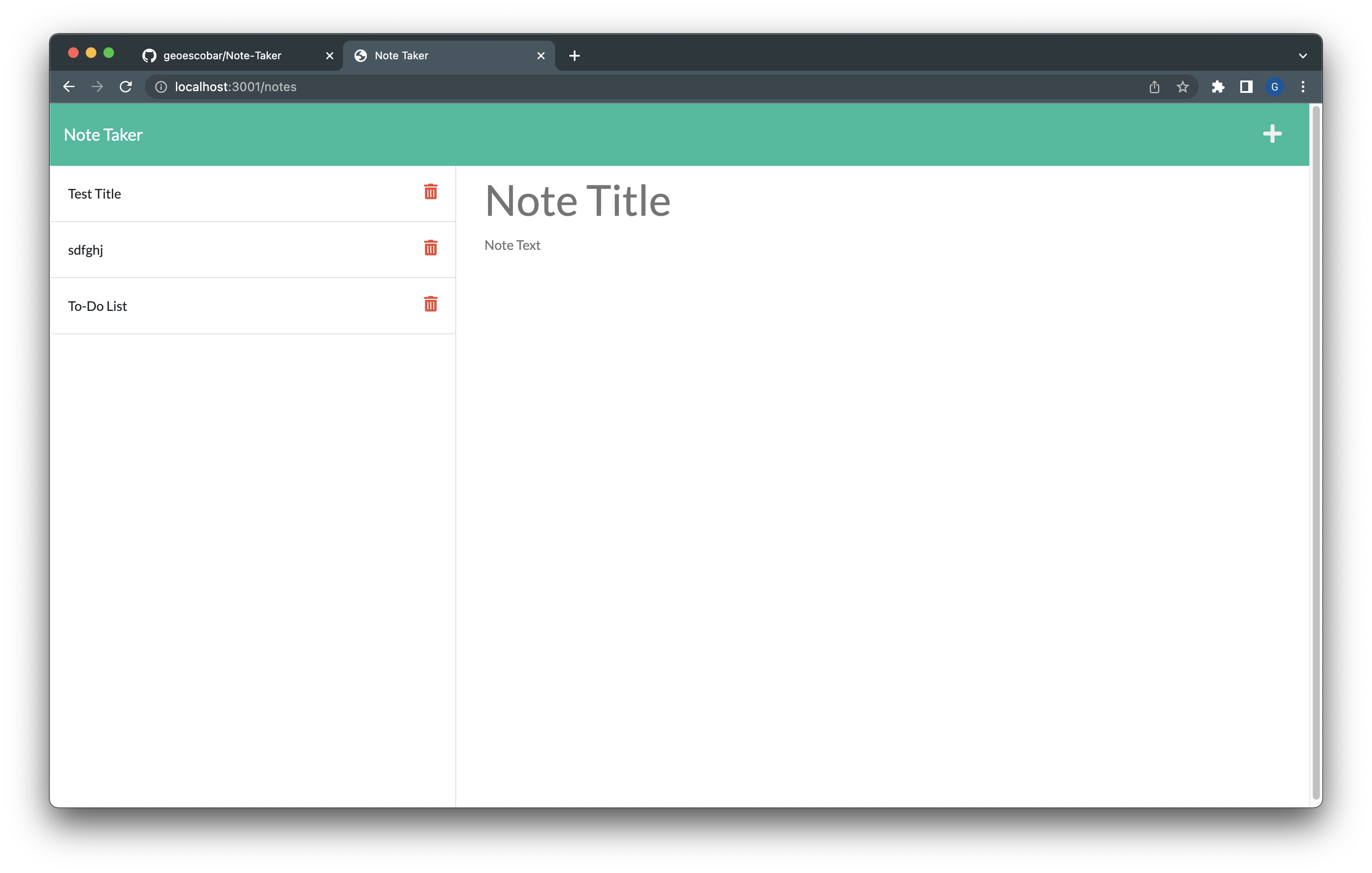Toggle the browser side panel

click(x=1246, y=87)
